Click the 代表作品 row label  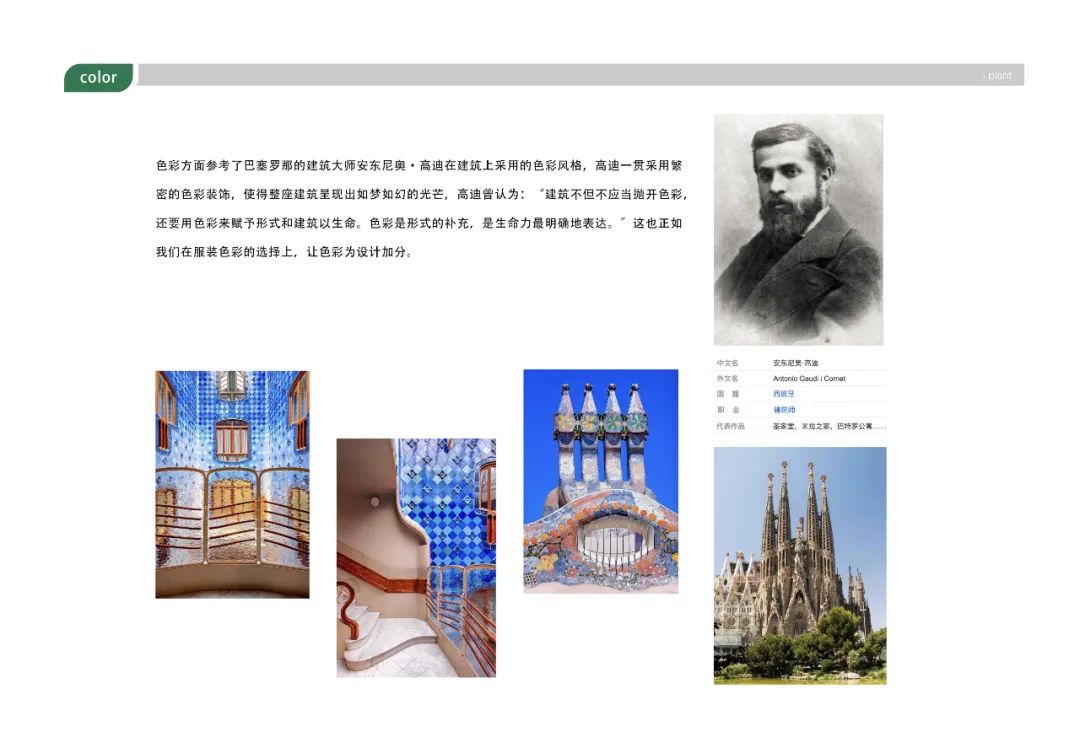(730, 426)
